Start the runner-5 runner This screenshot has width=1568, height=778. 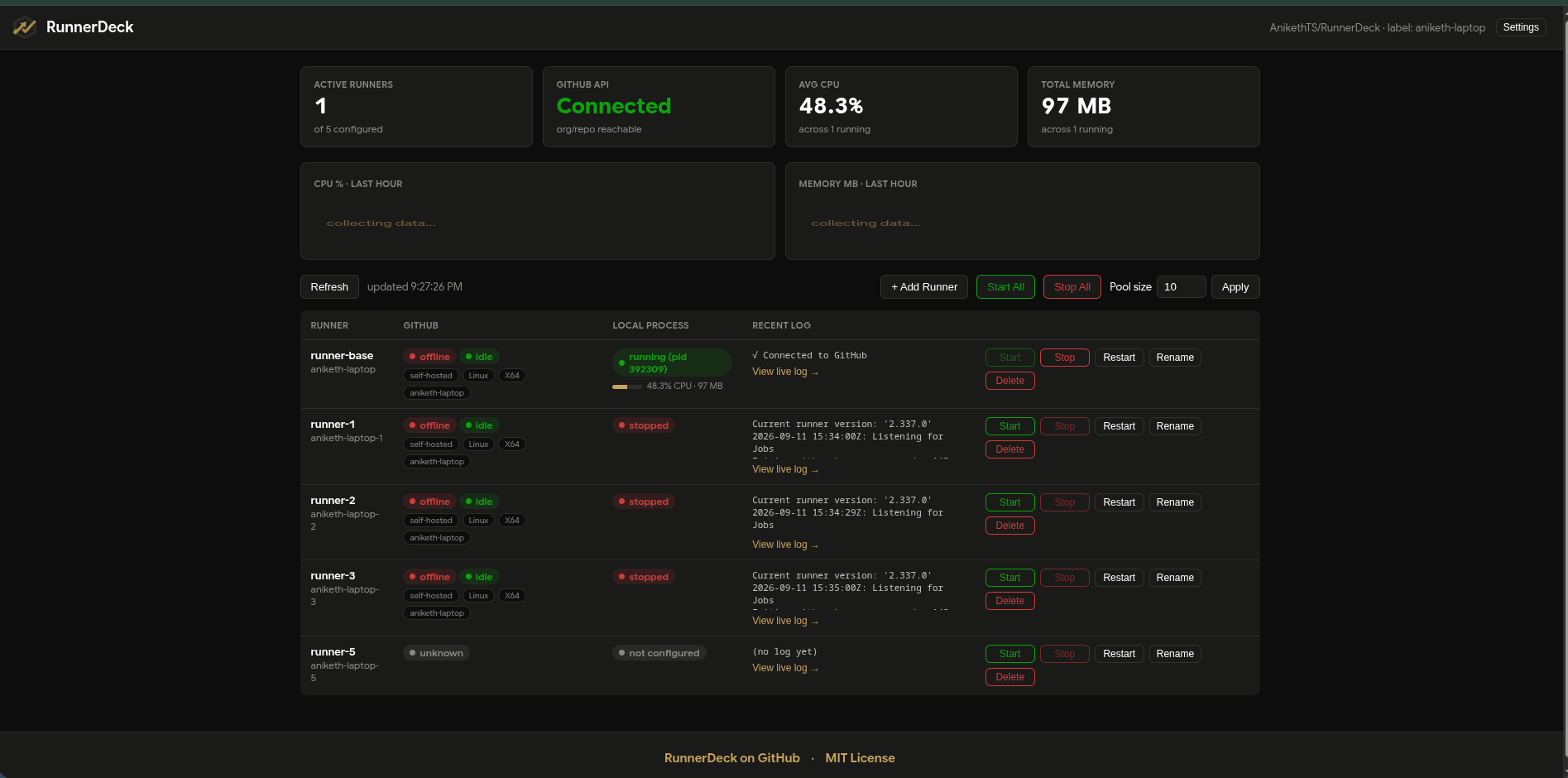click(x=1010, y=654)
